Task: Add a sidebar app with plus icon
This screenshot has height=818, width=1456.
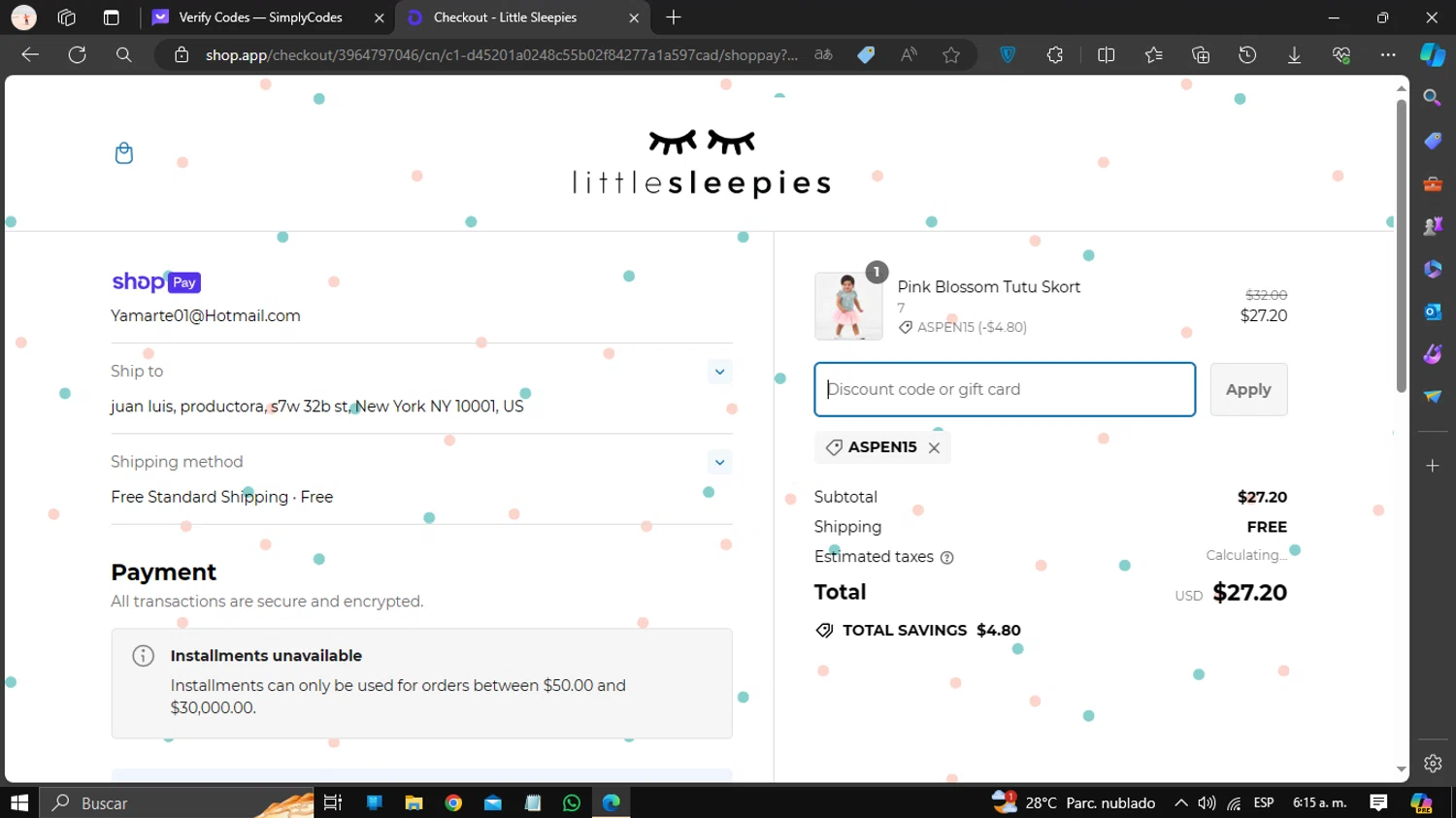Action: pyautogui.click(x=1433, y=466)
